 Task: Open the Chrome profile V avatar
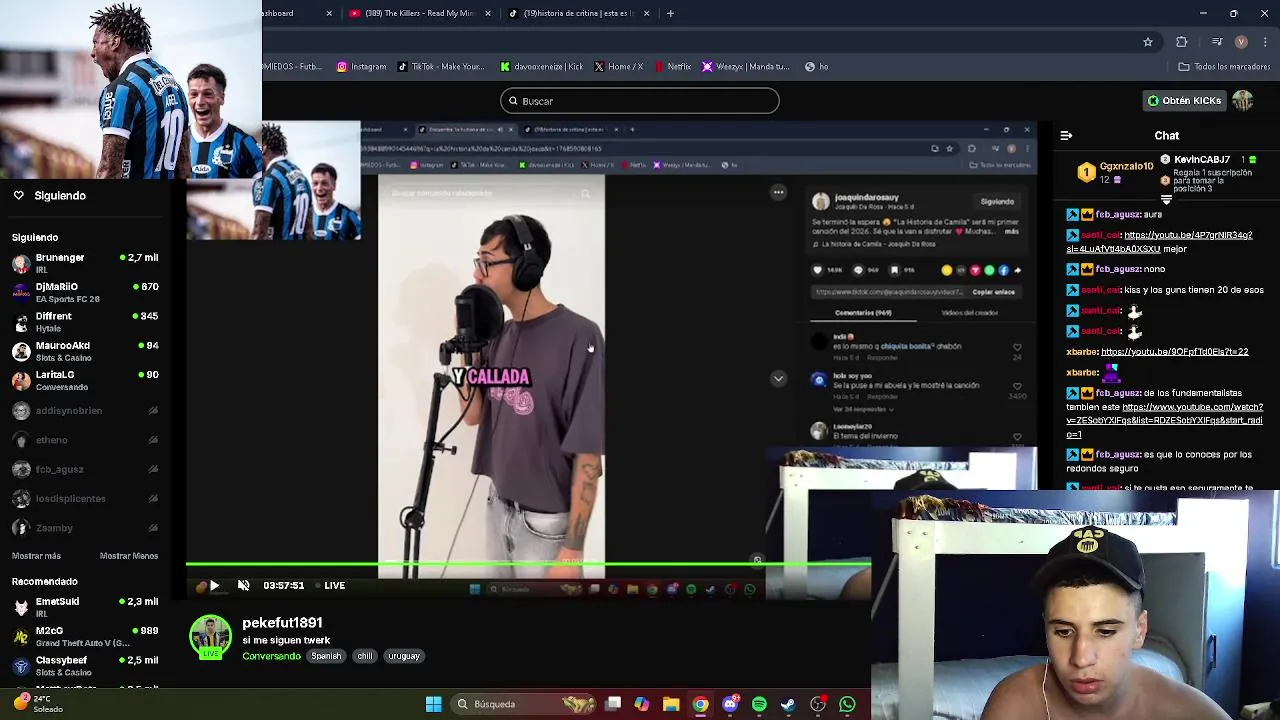(1241, 42)
